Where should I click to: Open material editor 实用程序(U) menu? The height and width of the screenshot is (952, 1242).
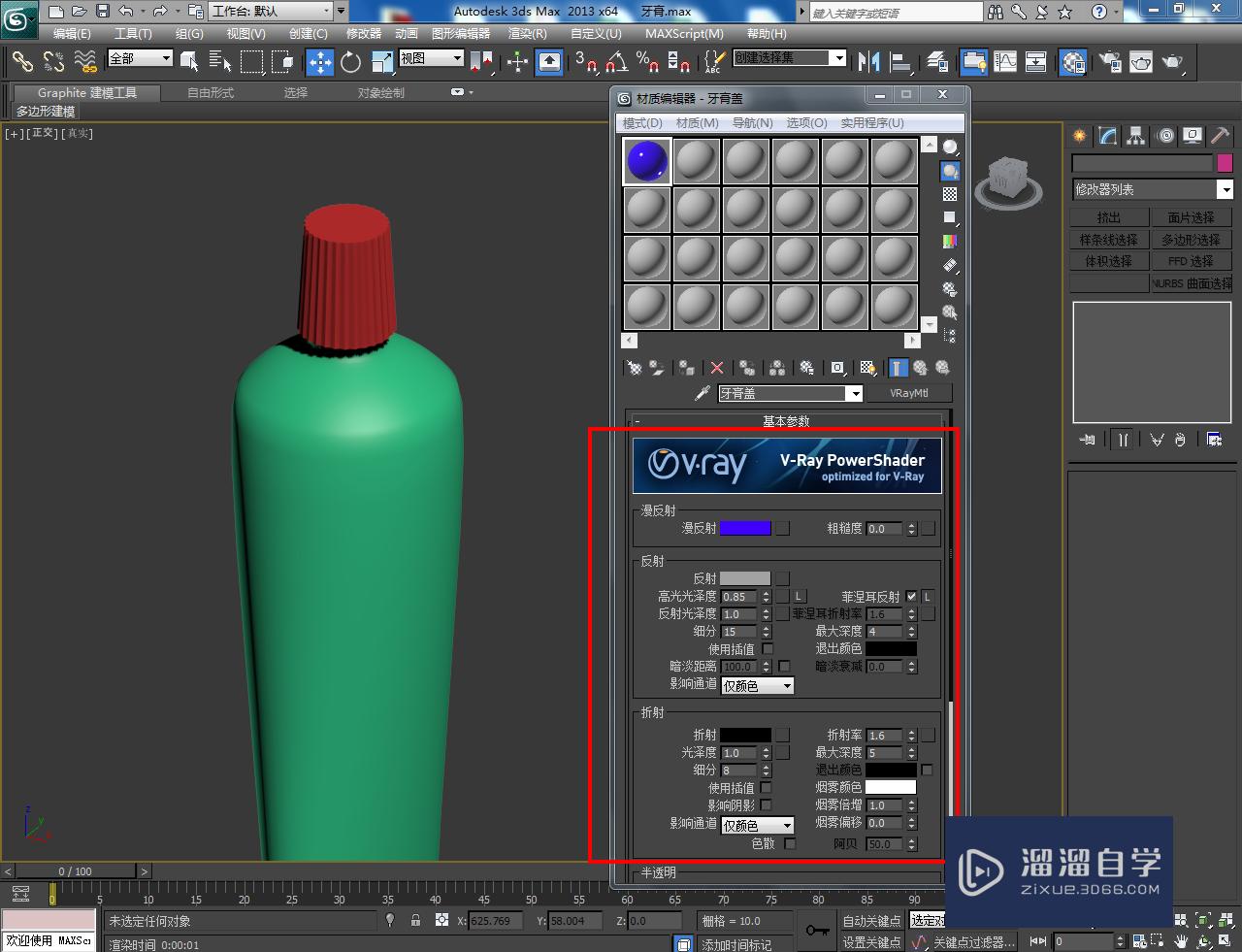872,122
